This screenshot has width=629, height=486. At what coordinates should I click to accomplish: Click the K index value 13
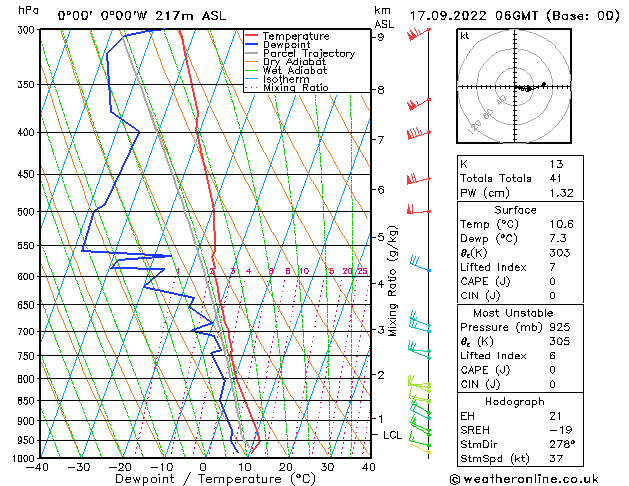(x=556, y=164)
